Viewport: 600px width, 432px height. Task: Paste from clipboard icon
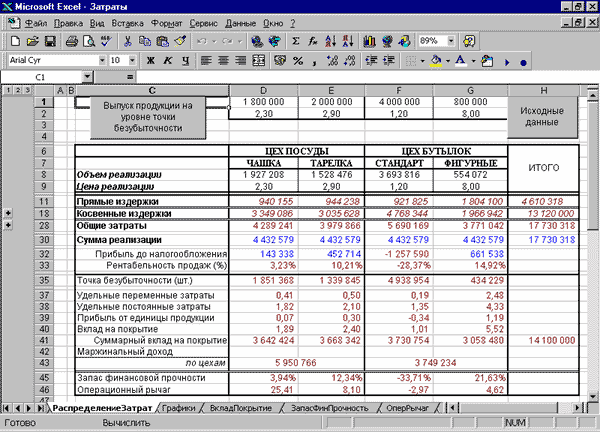pos(162,41)
